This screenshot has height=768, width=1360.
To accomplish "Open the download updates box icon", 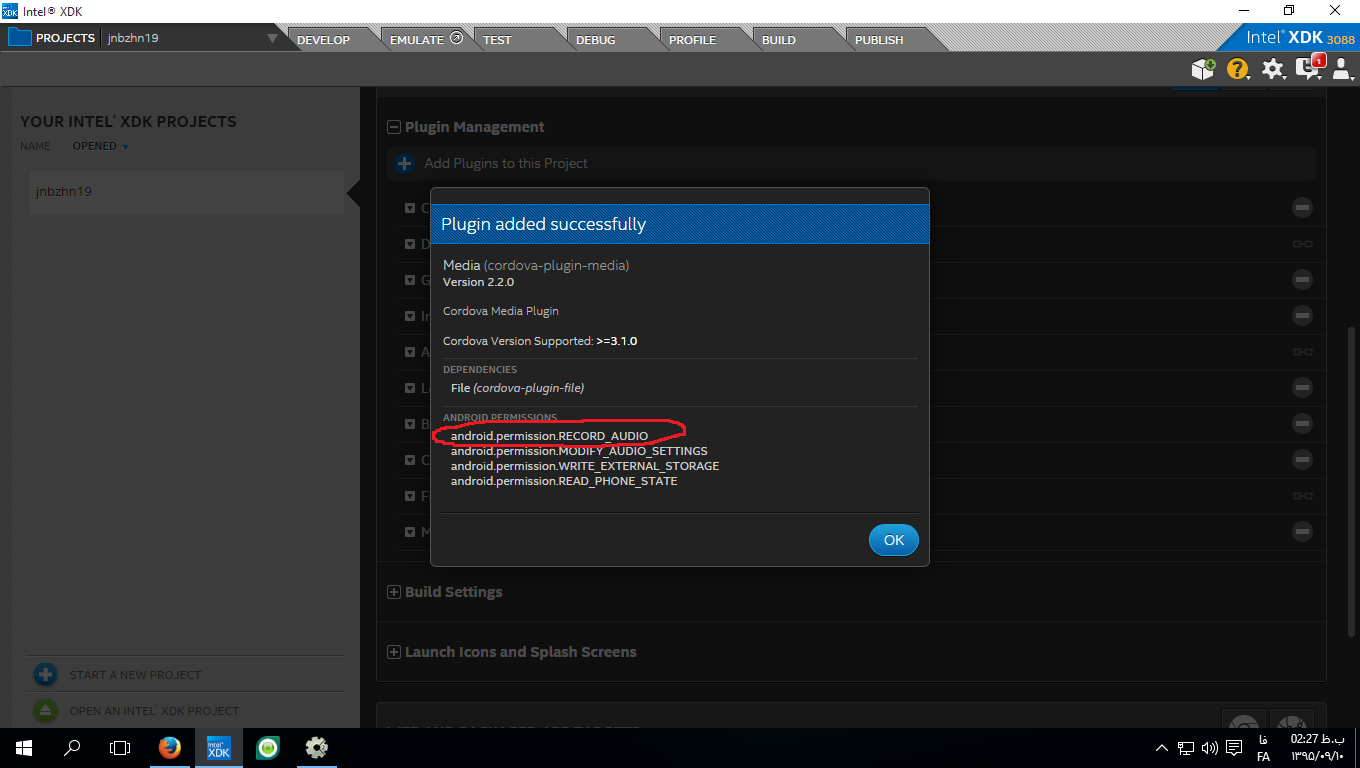I will coord(1203,69).
